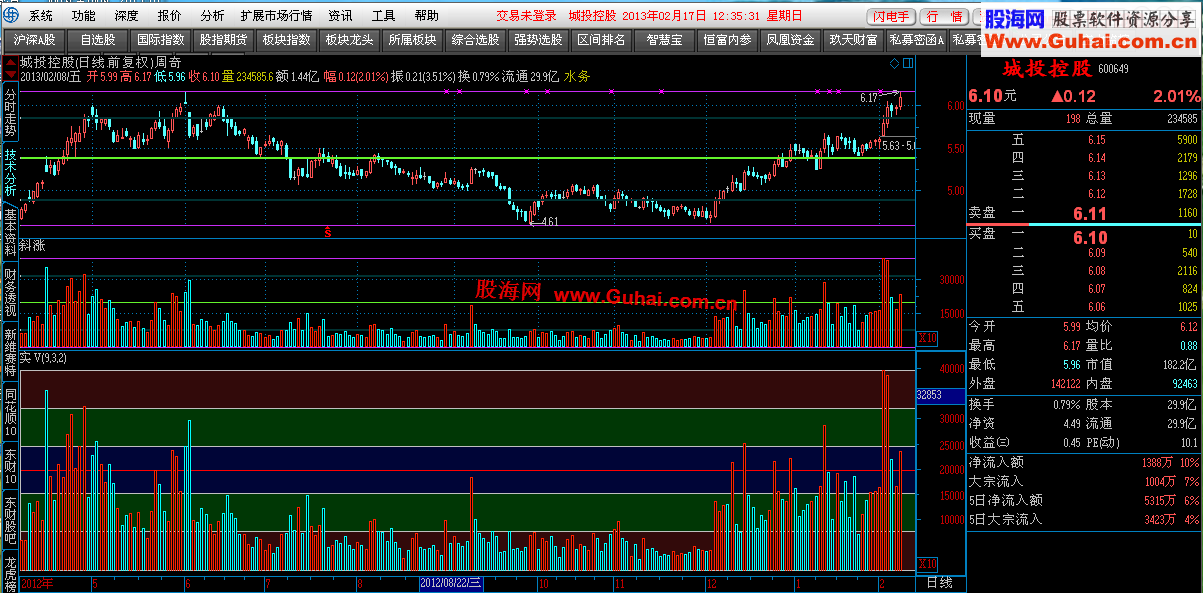
Task: Click the 交易未登录 login status
Action: tap(526, 16)
